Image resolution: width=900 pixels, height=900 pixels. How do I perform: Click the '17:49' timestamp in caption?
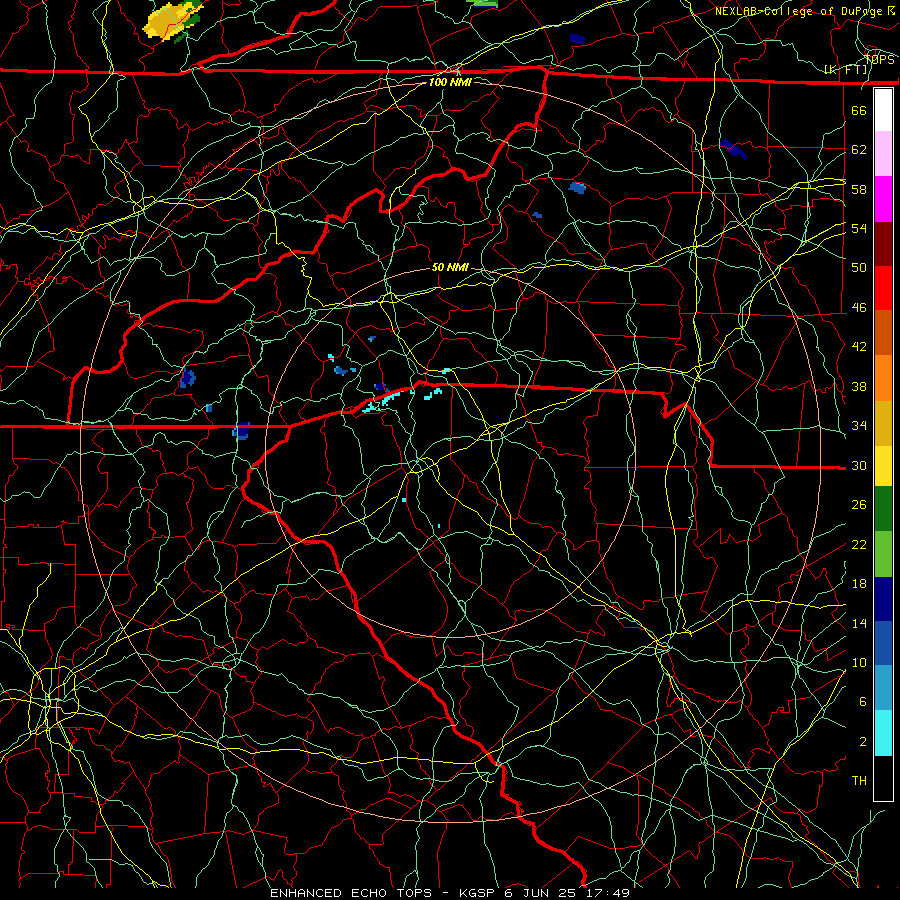608,893
